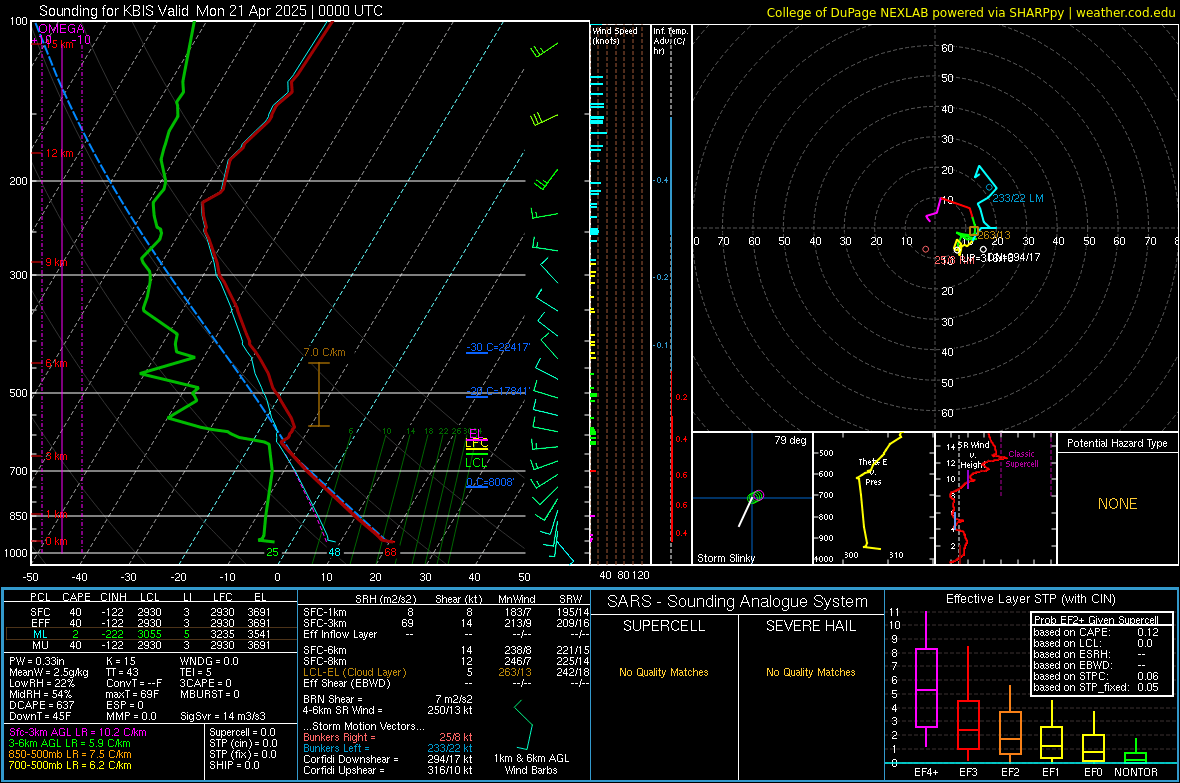Click the Wind Speed (knots) panel header

(615, 35)
